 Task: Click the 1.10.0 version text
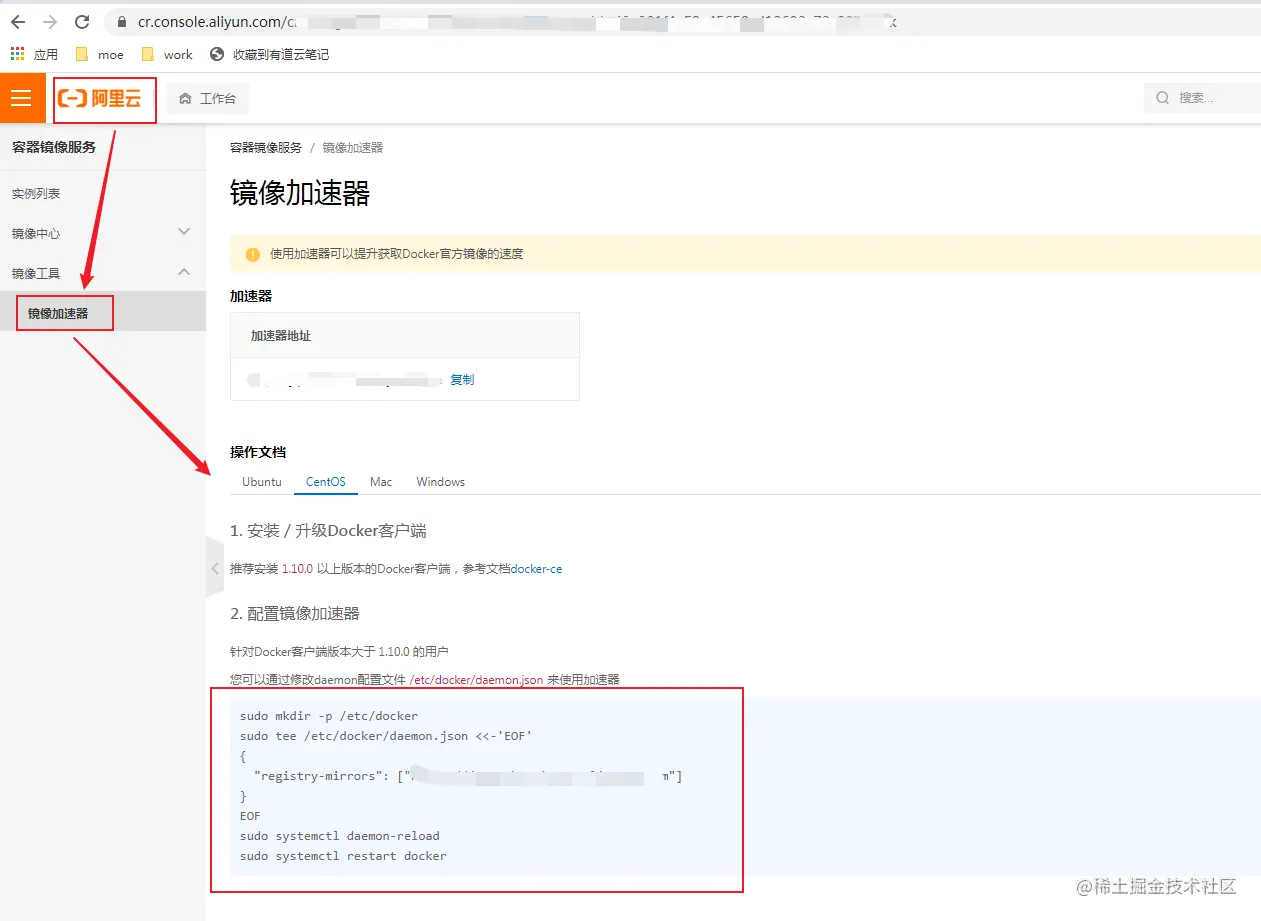297,569
